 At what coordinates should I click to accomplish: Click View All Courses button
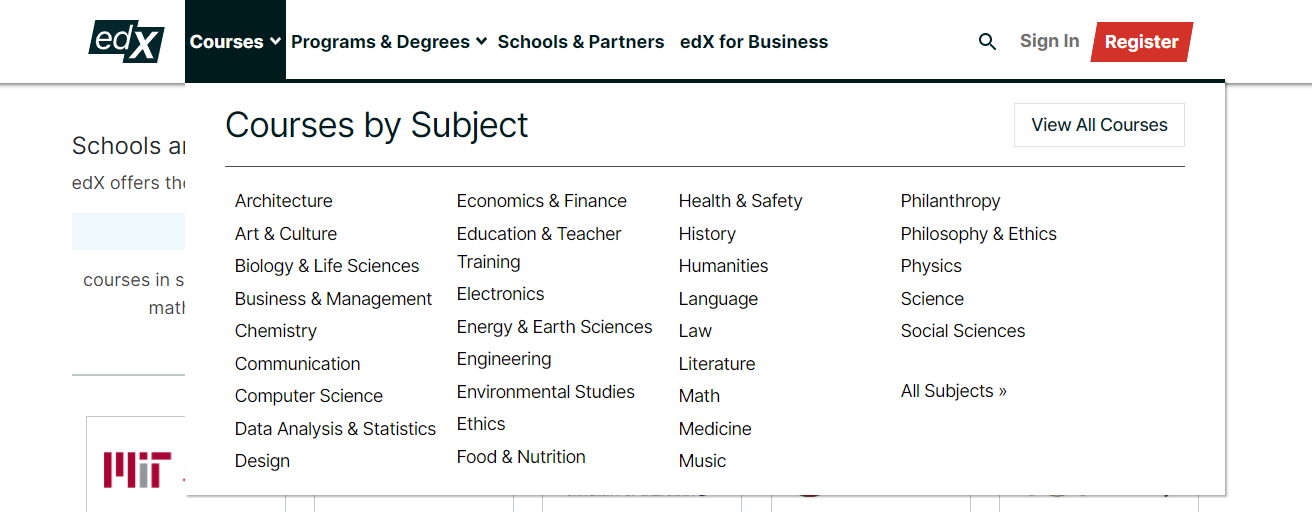[1099, 125]
